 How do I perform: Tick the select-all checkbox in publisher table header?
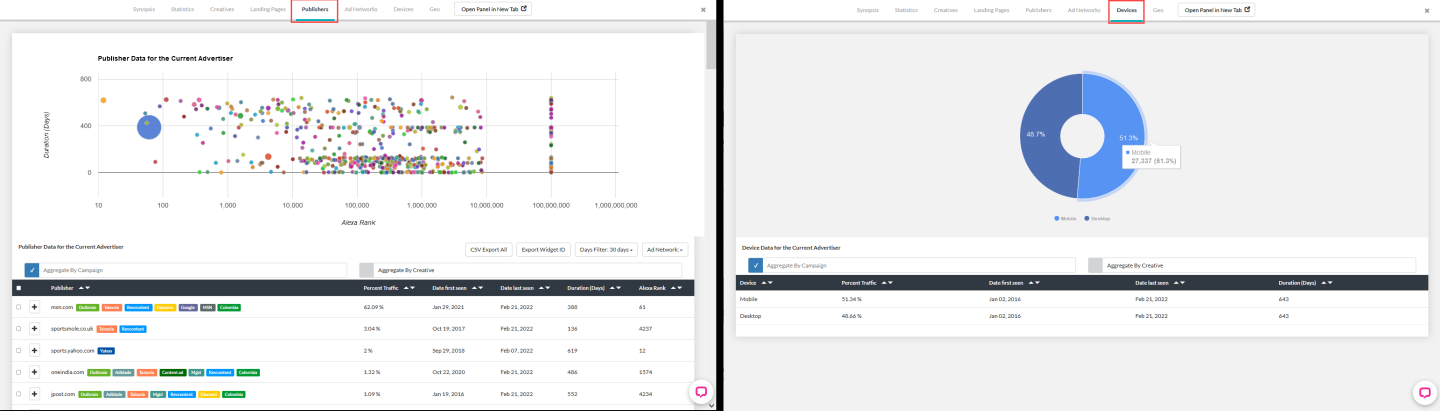18,288
